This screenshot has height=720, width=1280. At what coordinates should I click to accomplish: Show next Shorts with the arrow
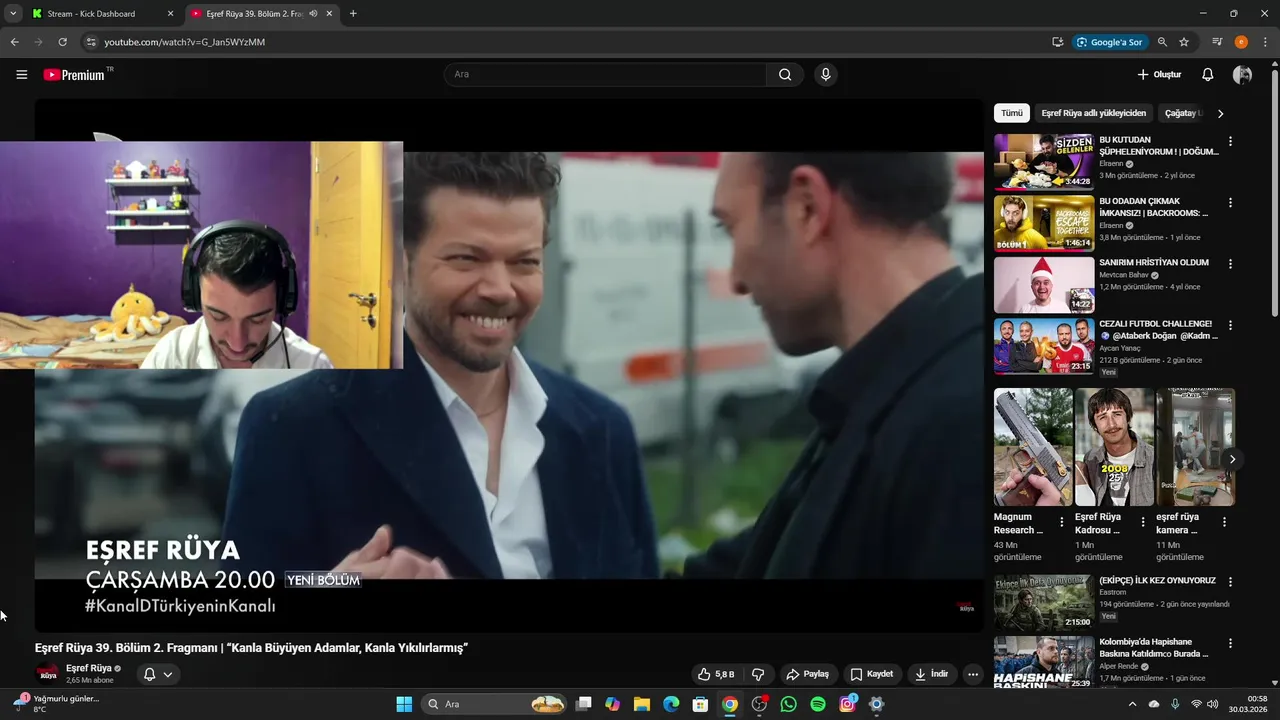[1233, 459]
